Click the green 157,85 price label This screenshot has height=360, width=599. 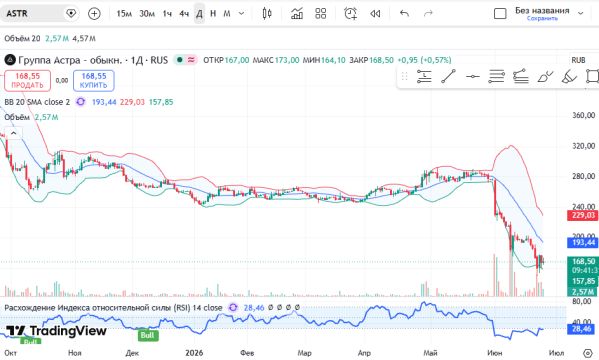(x=583, y=281)
